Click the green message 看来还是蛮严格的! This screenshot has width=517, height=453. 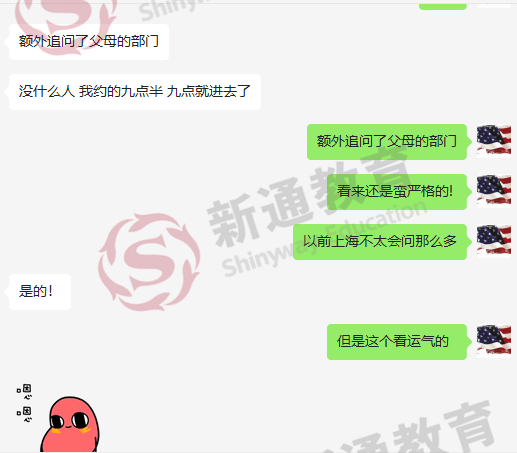click(x=397, y=192)
